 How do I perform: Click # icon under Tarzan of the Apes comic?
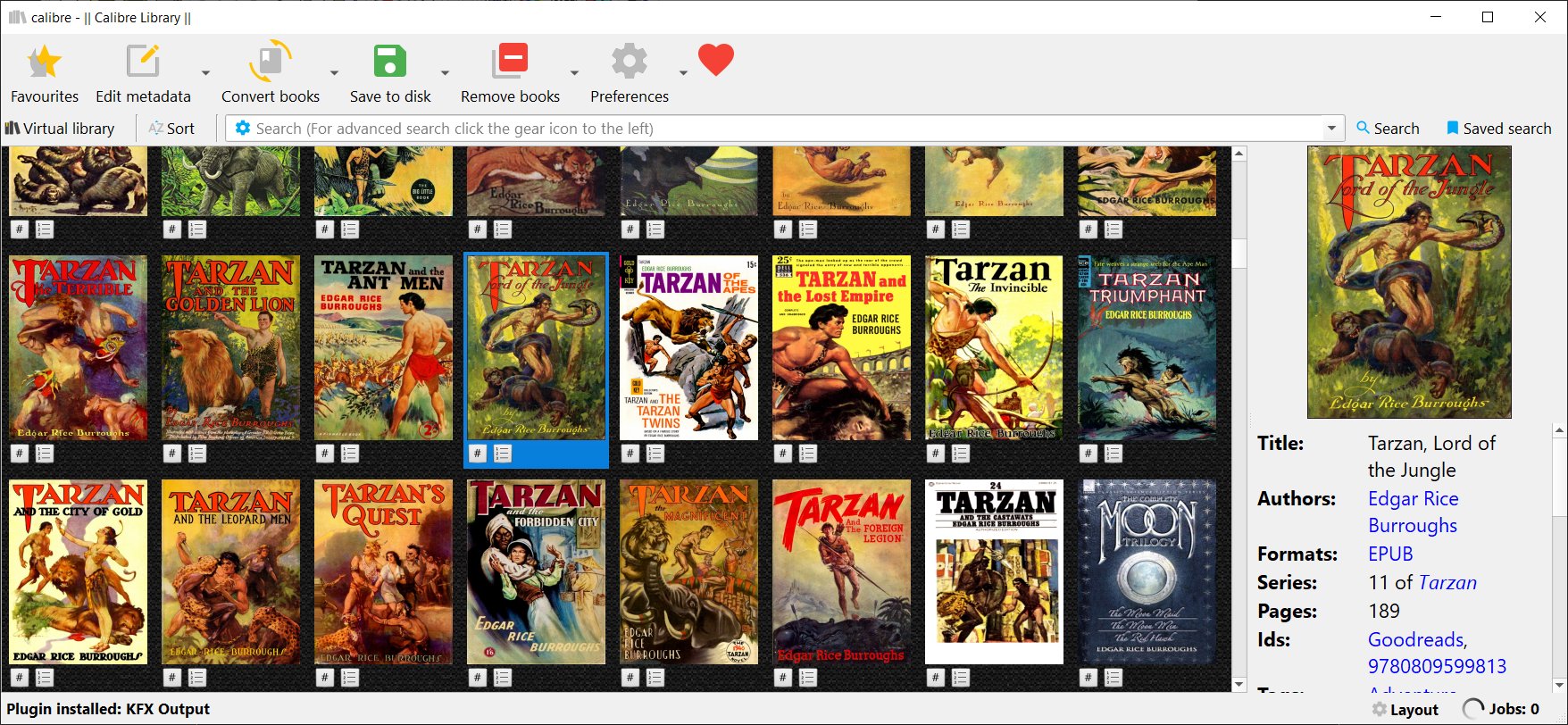coord(630,454)
